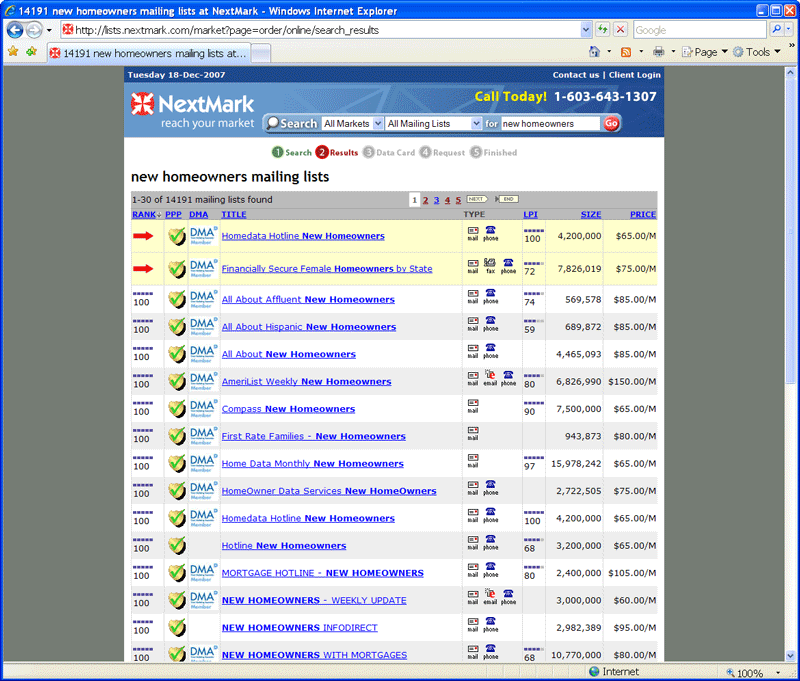Image resolution: width=800 pixels, height=681 pixels.
Task: Expand the All Mailing Lists dropdown
Action: coord(430,124)
